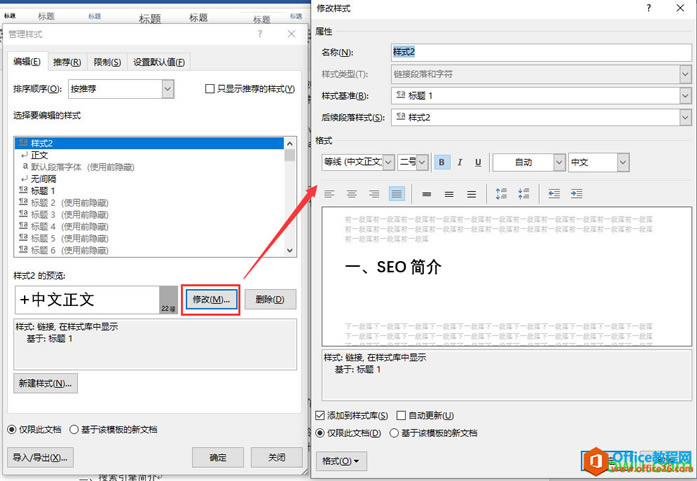Click 新建样式(N)... button

[x=45, y=383]
